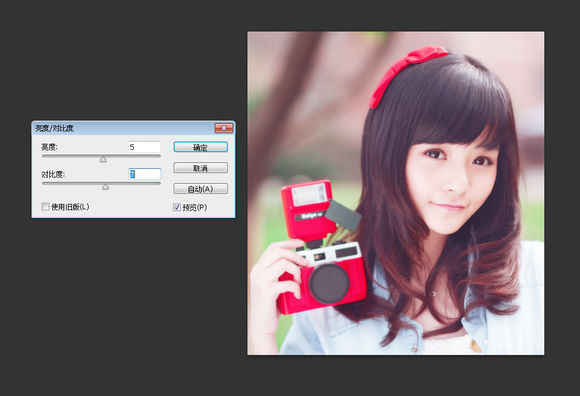Confirm with the 确定 button
The image size is (580, 396).
coord(200,147)
